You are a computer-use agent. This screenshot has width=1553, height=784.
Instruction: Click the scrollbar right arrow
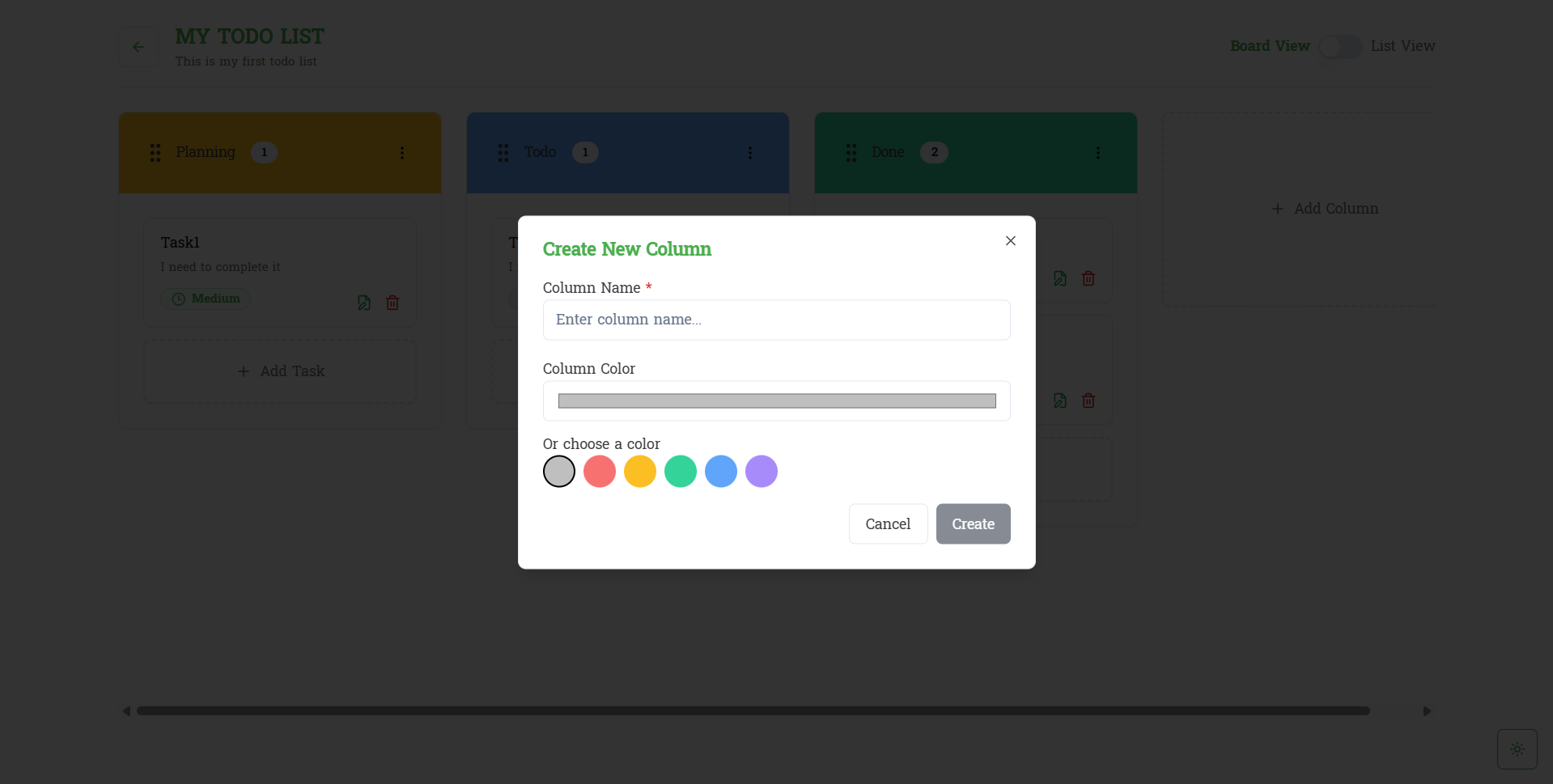[x=1427, y=711]
